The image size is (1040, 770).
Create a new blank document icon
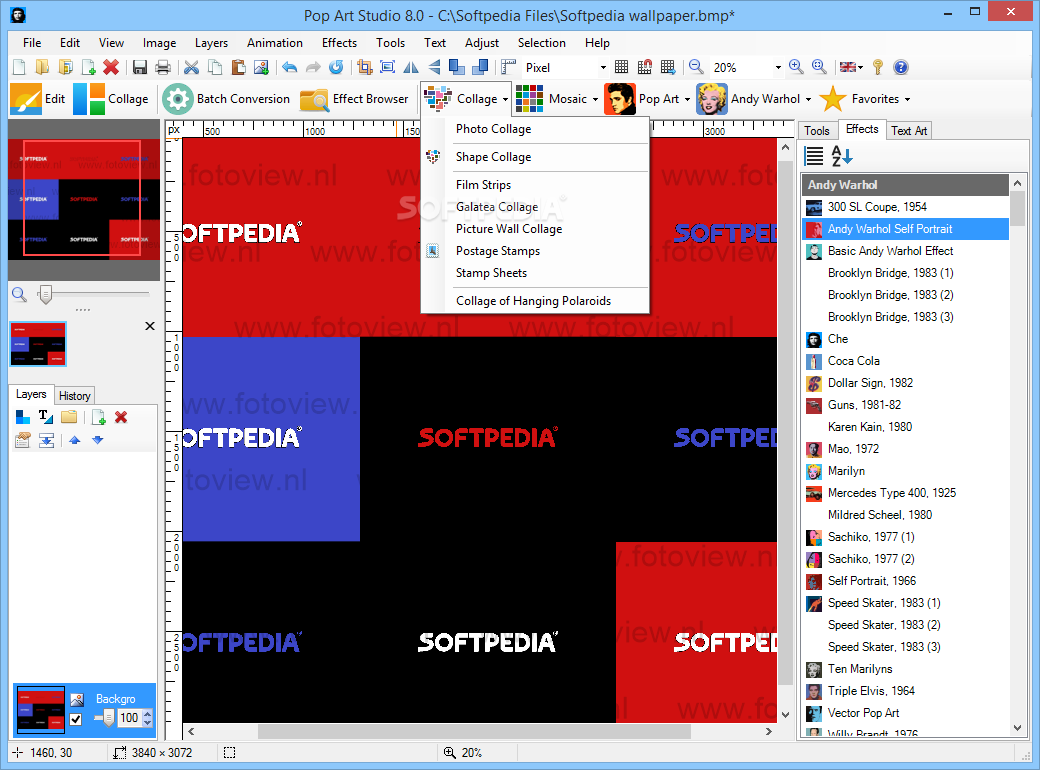tap(19, 67)
